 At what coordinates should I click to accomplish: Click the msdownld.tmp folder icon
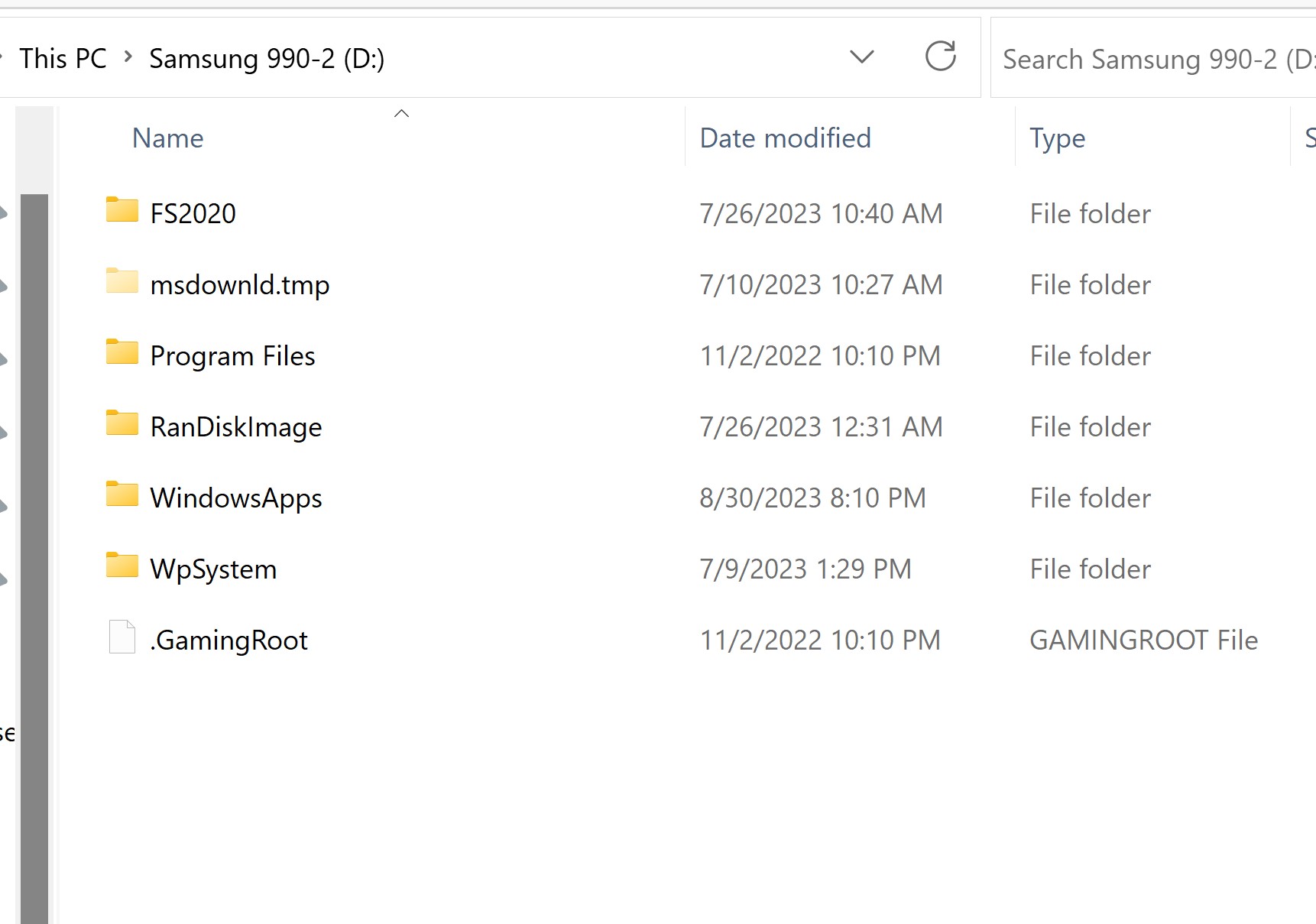[122, 280]
